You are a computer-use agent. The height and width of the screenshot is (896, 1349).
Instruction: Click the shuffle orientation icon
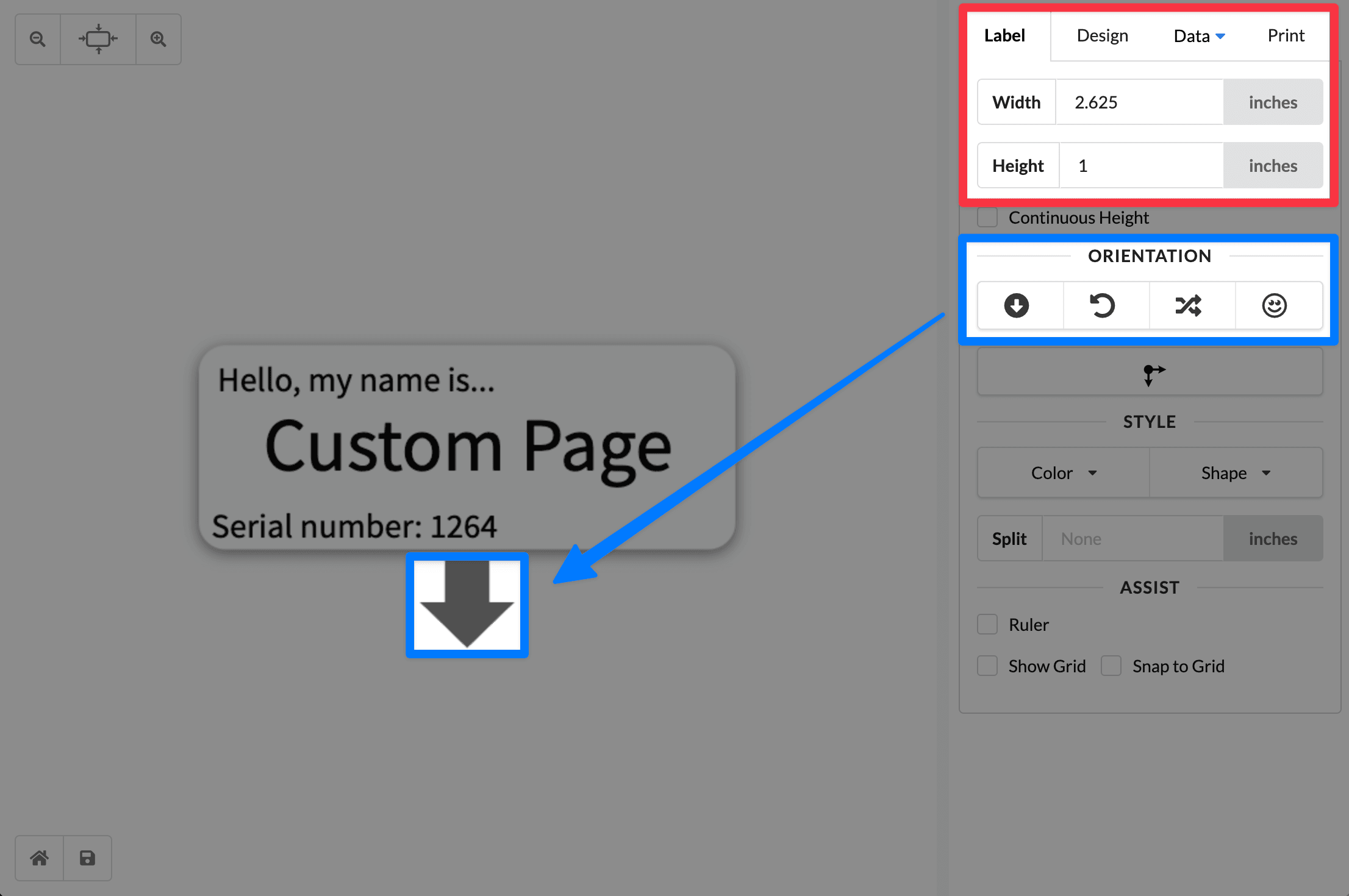coord(1189,305)
